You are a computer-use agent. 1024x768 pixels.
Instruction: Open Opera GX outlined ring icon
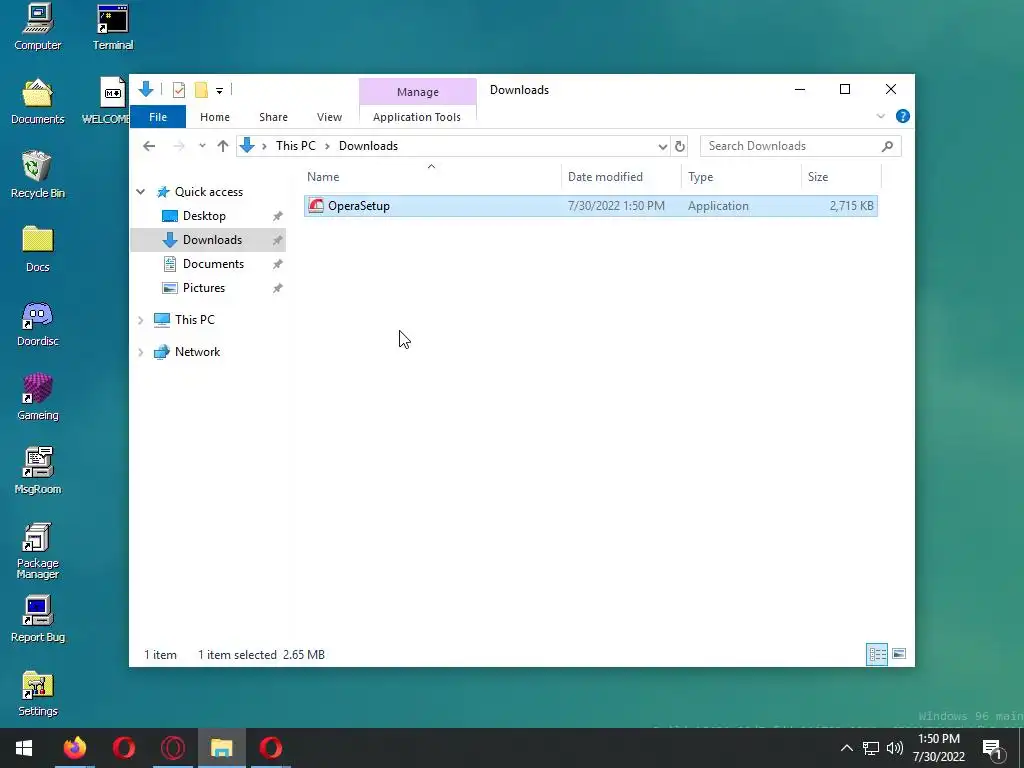pyautogui.click(x=172, y=748)
